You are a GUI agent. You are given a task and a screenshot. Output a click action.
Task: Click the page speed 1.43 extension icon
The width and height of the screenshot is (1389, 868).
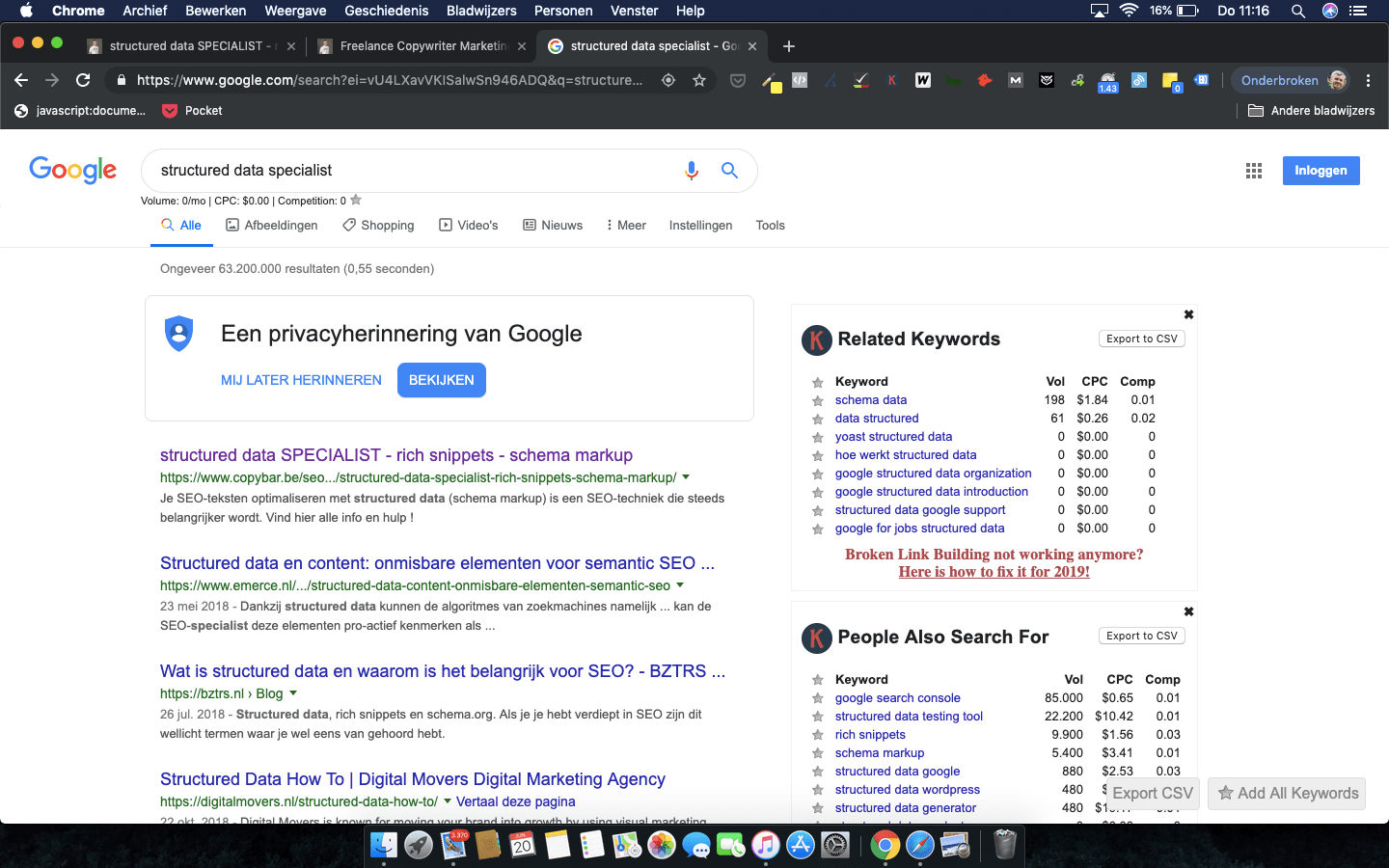[x=1107, y=82]
